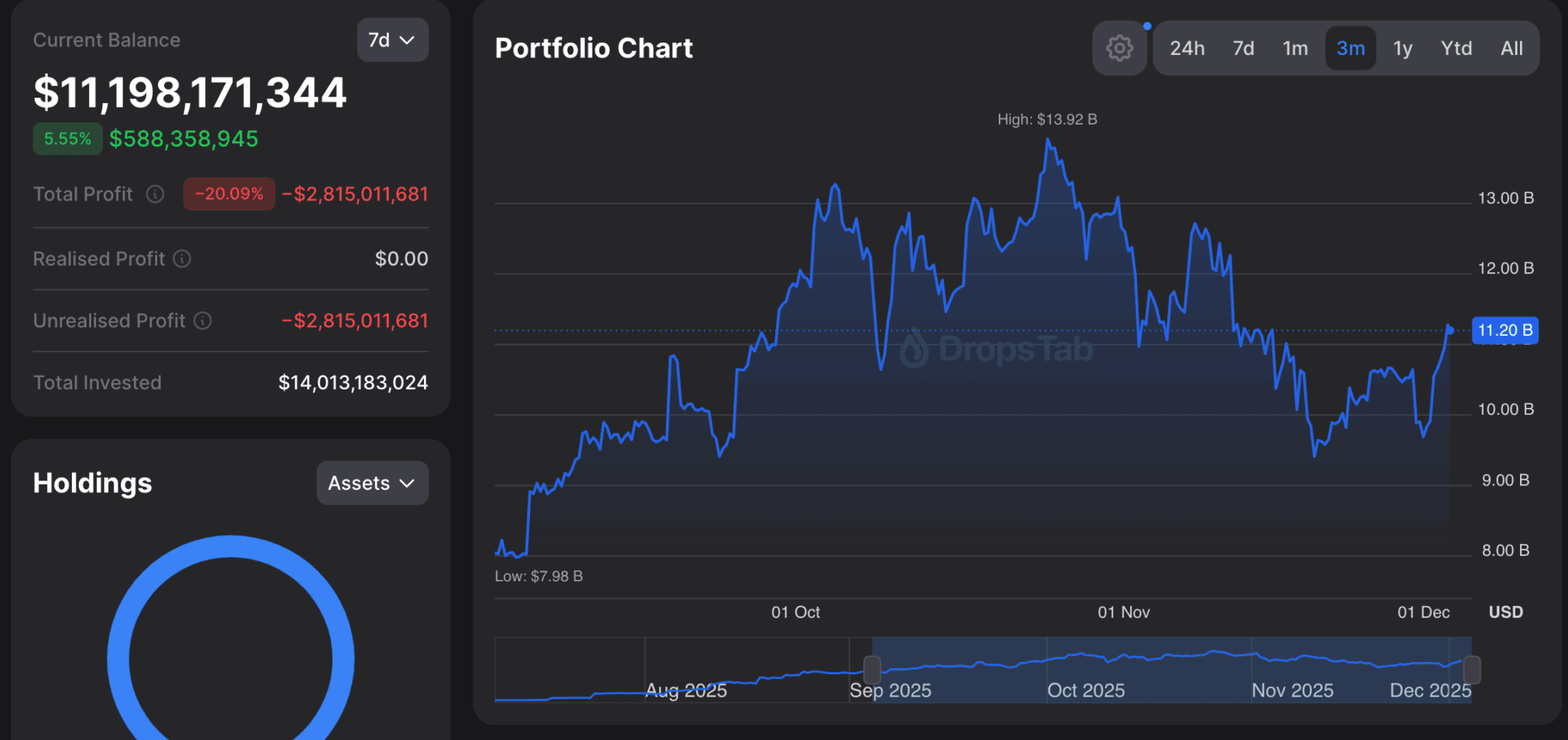Switch chart to 7d range
1568x740 pixels.
click(x=1243, y=48)
